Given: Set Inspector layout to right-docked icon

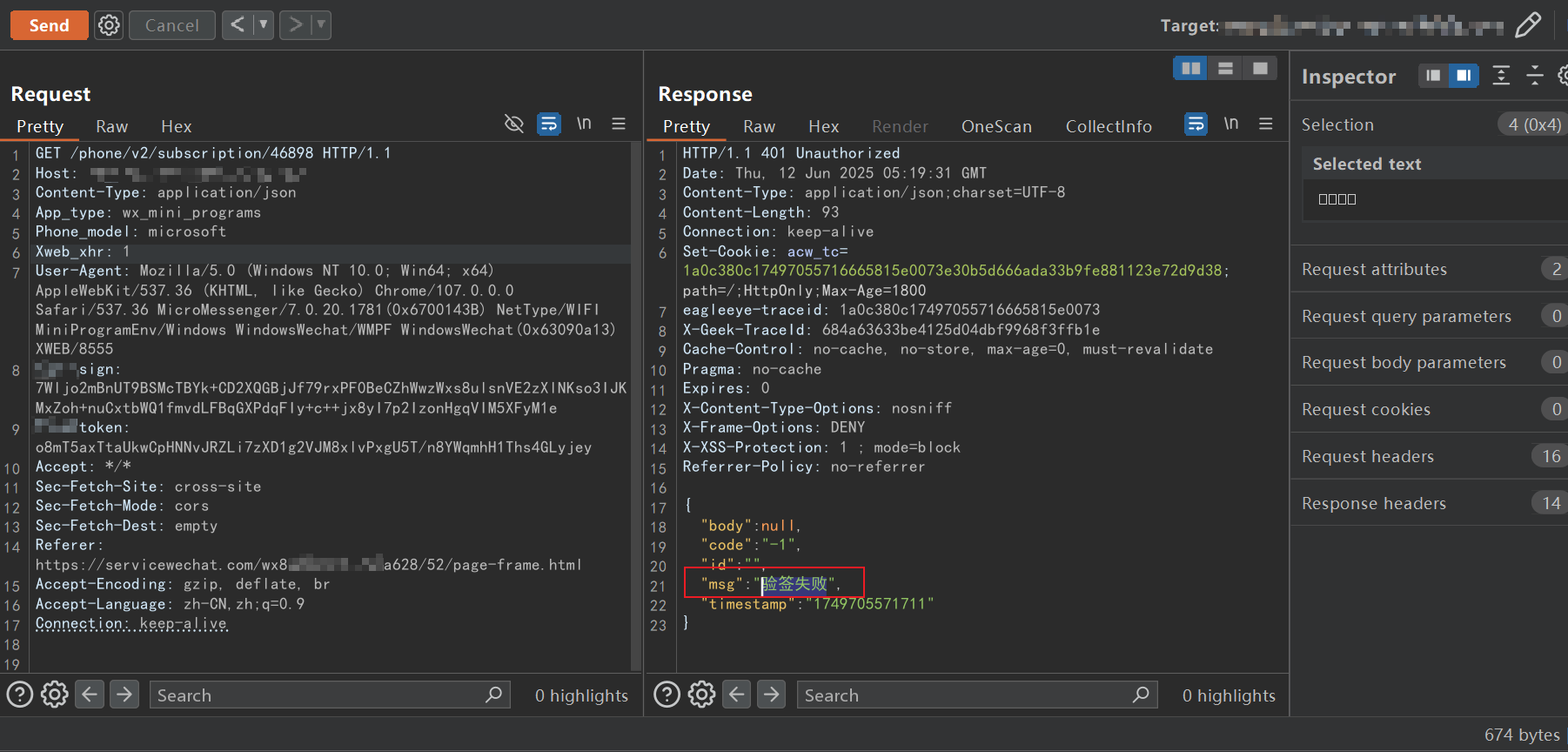Looking at the screenshot, I should (x=1464, y=76).
